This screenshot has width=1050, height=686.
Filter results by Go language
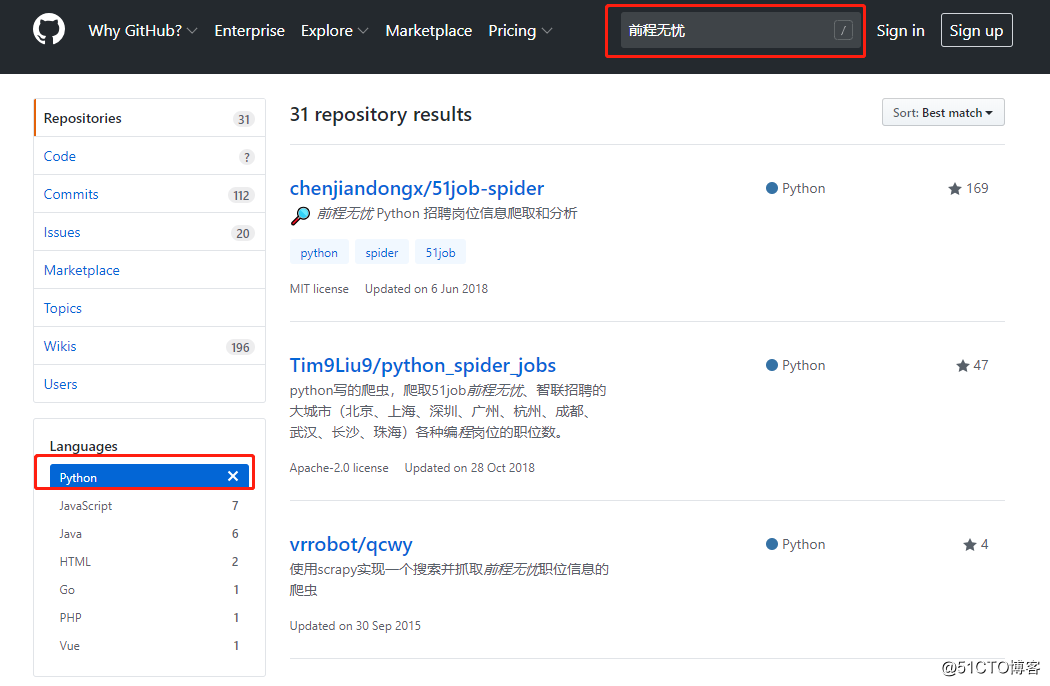click(149, 590)
